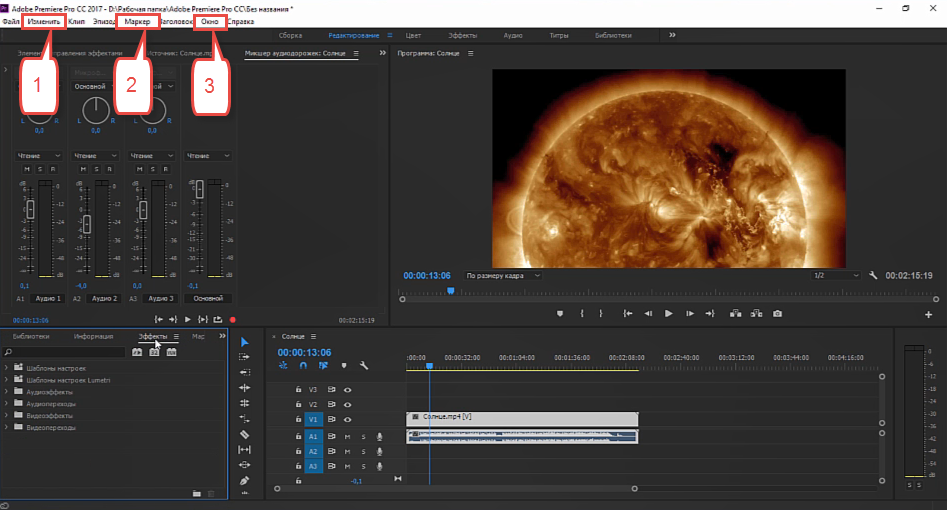This screenshot has width=947, height=510.
Task: Mute audio track A1 in the timeline
Action: pyautogui.click(x=348, y=437)
